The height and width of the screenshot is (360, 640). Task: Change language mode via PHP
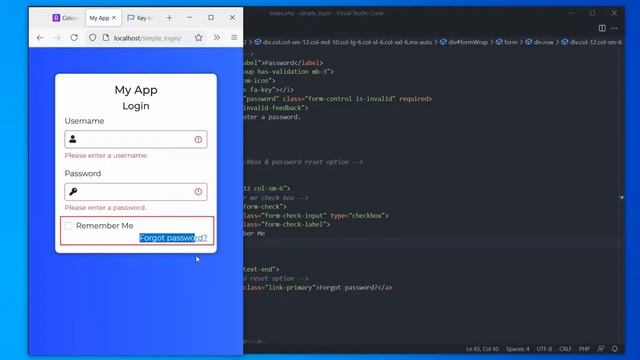coord(584,349)
